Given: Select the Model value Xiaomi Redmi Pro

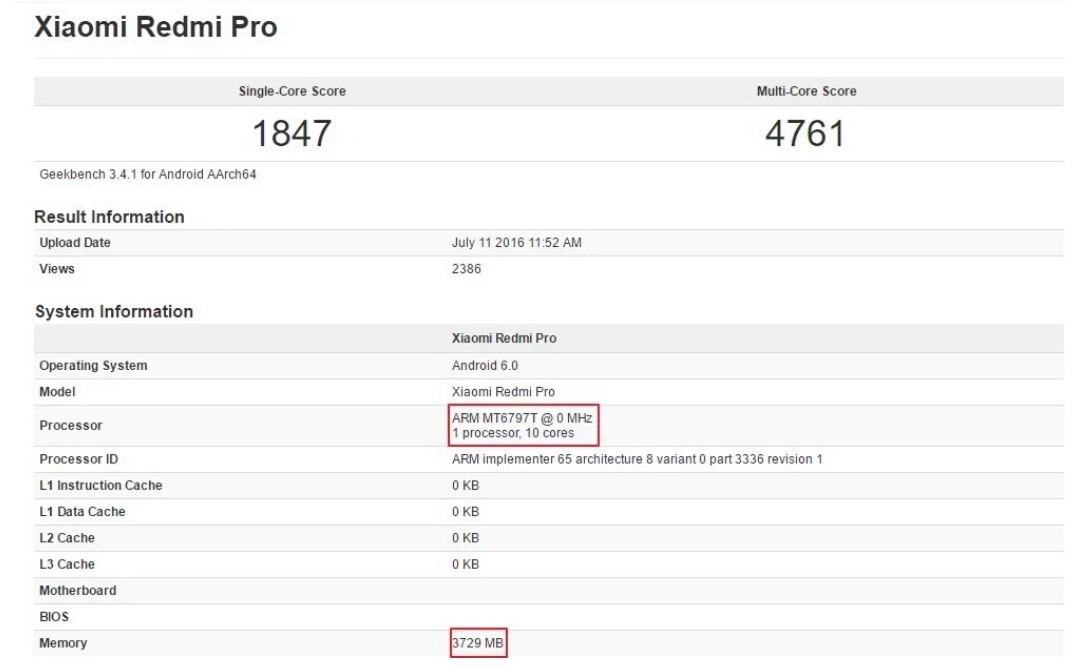Looking at the screenshot, I should point(503,391).
